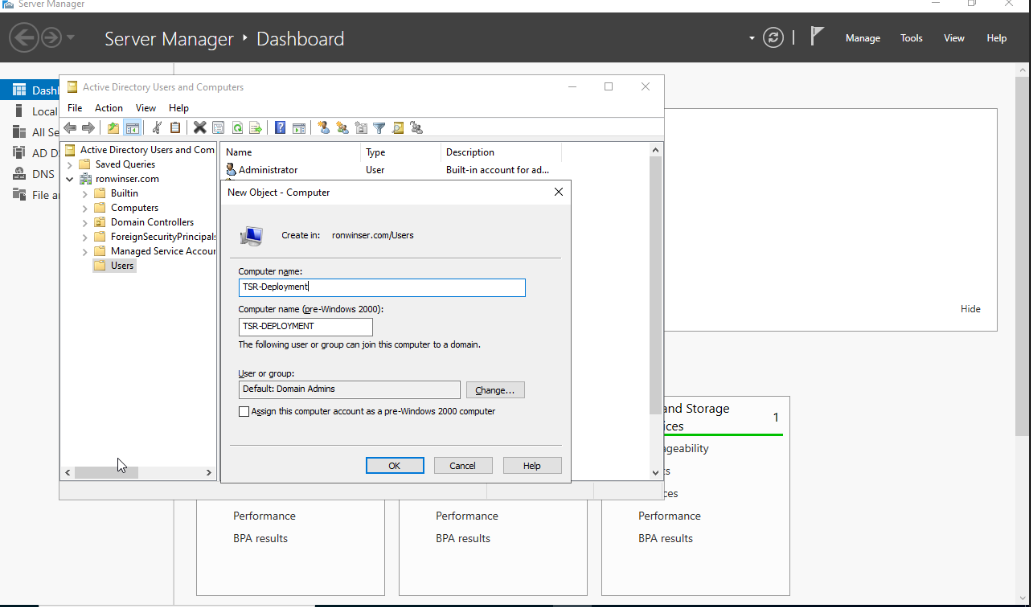Collapse the ronwinser.com domain node
This screenshot has height=607, width=1031.
pos(70,179)
